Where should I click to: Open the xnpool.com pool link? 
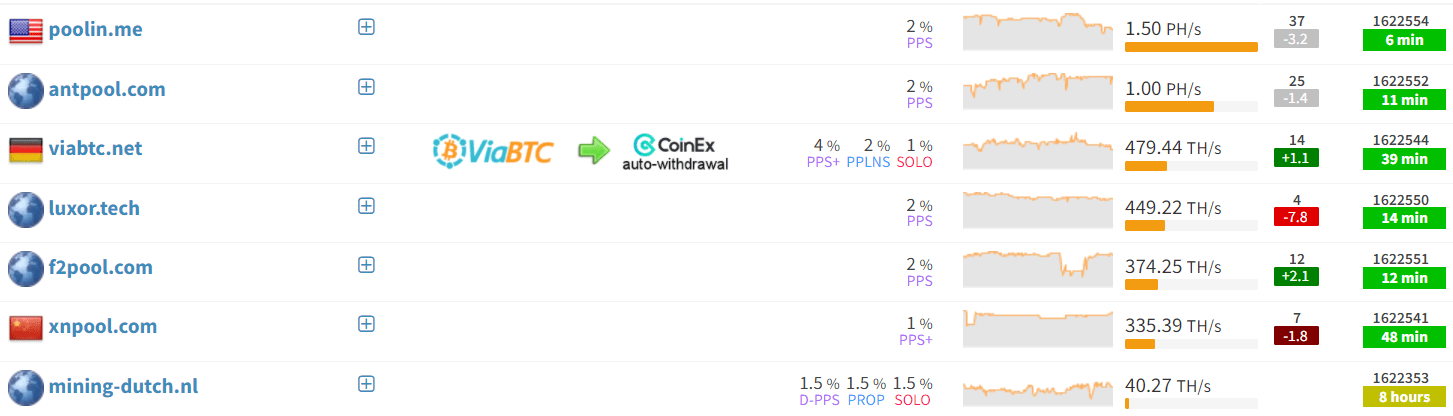[102, 327]
